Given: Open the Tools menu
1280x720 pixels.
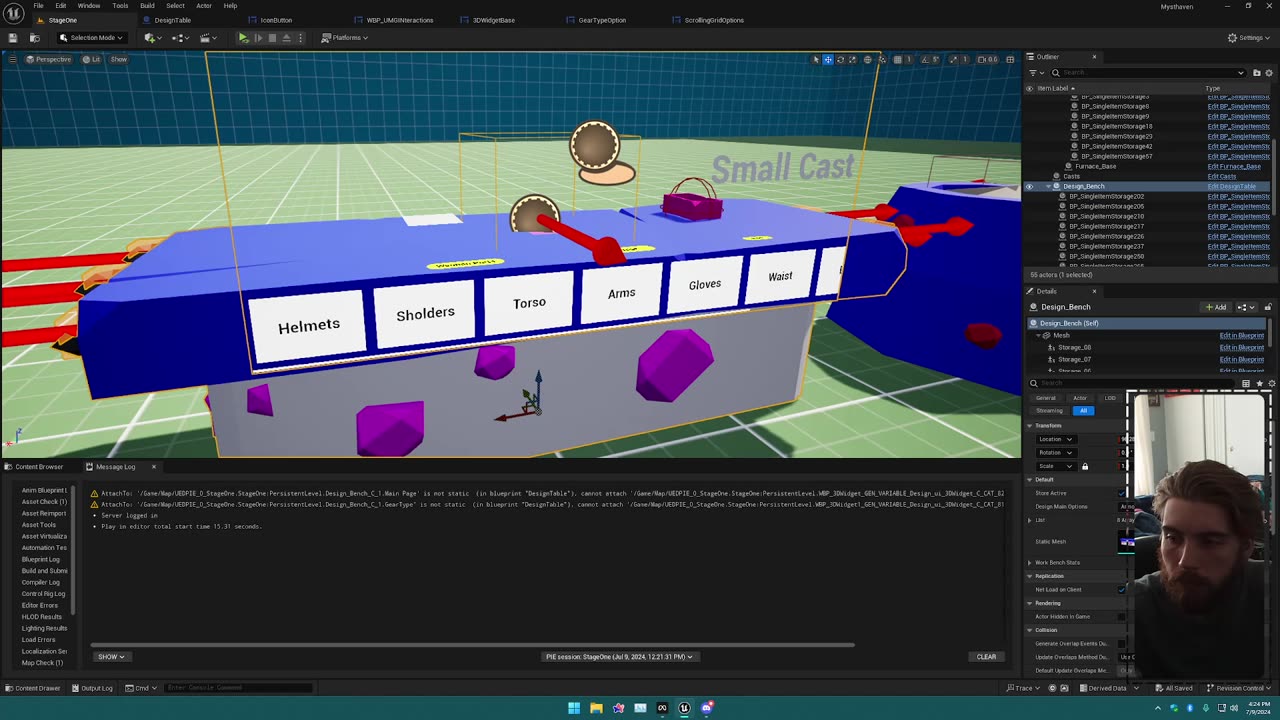Looking at the screenshot, I should click(120, 6).
